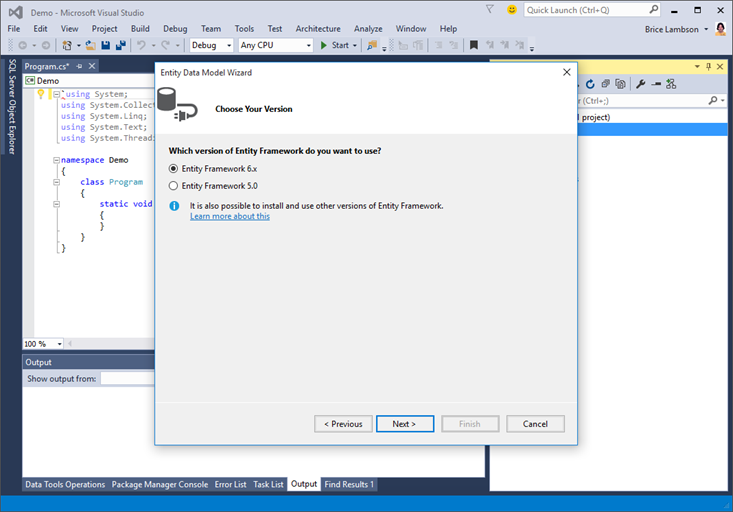The image size is (733, 512).
Task: Click the Undo arrow icon
Action: (x=141, y=45)
